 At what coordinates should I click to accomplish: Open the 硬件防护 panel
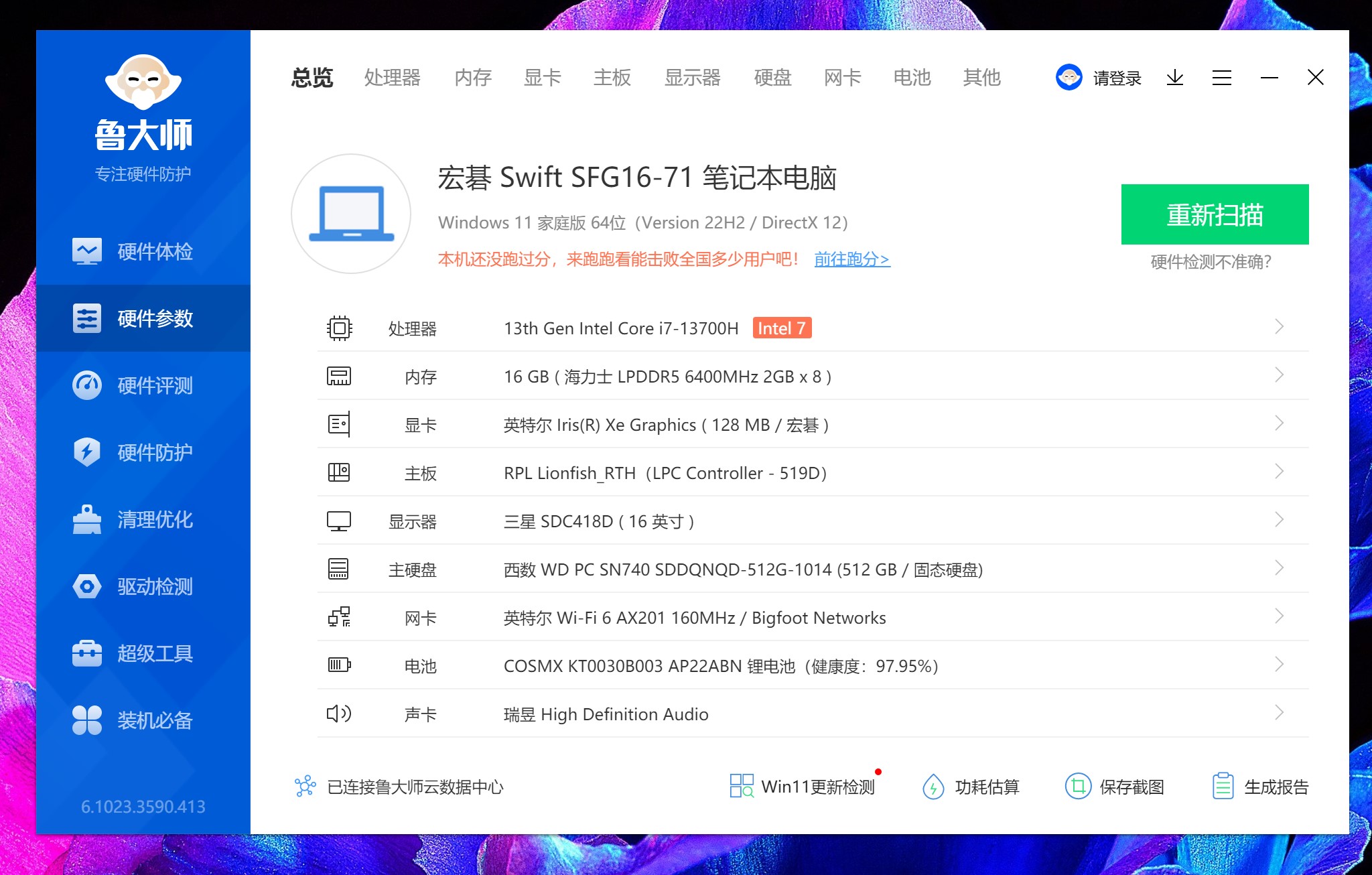click(x=155, y=453)
